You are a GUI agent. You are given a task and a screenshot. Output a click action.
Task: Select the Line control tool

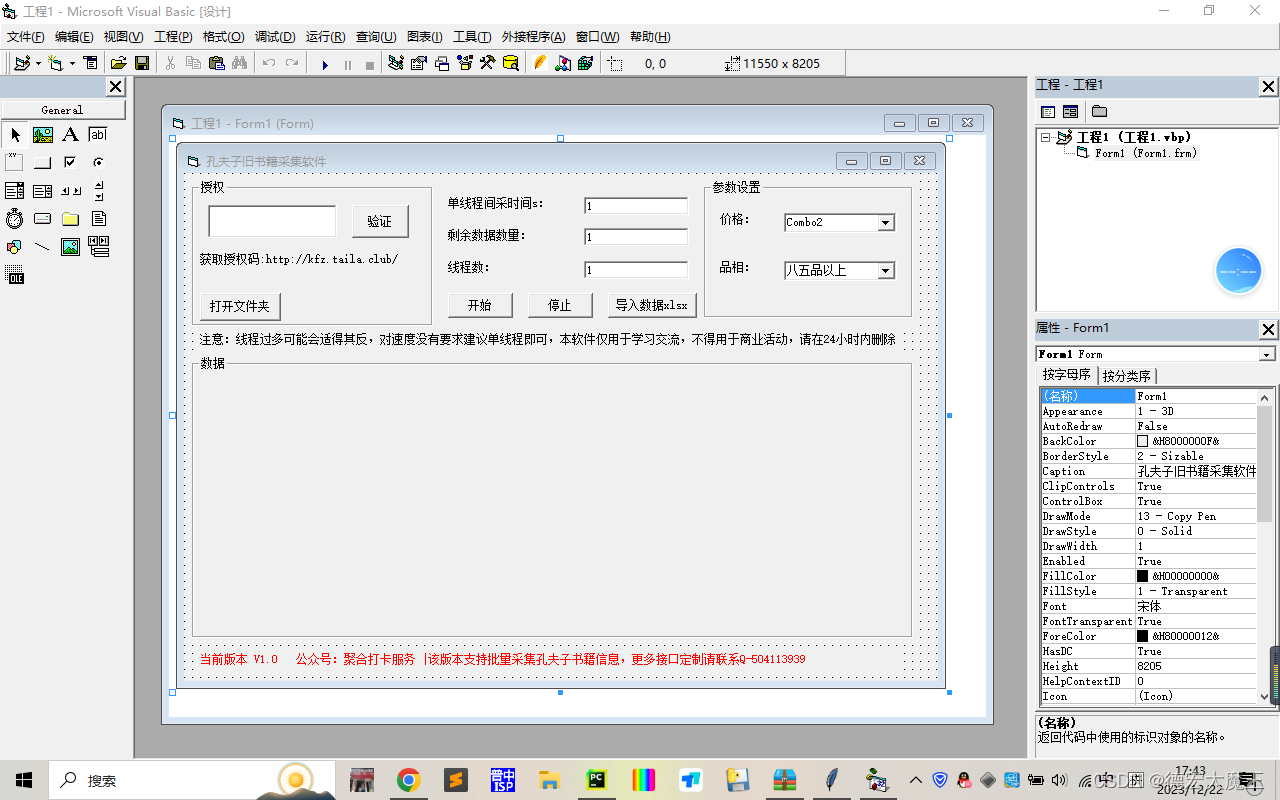pyautogui.click(x=43, y=246)
